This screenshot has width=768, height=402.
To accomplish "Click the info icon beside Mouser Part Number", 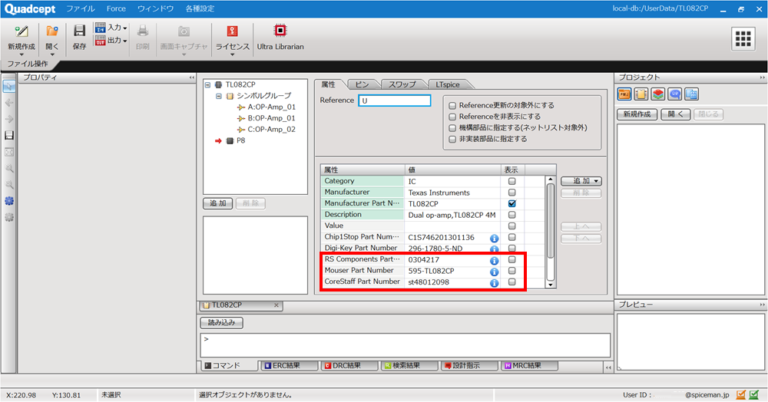I will (494, 270).
